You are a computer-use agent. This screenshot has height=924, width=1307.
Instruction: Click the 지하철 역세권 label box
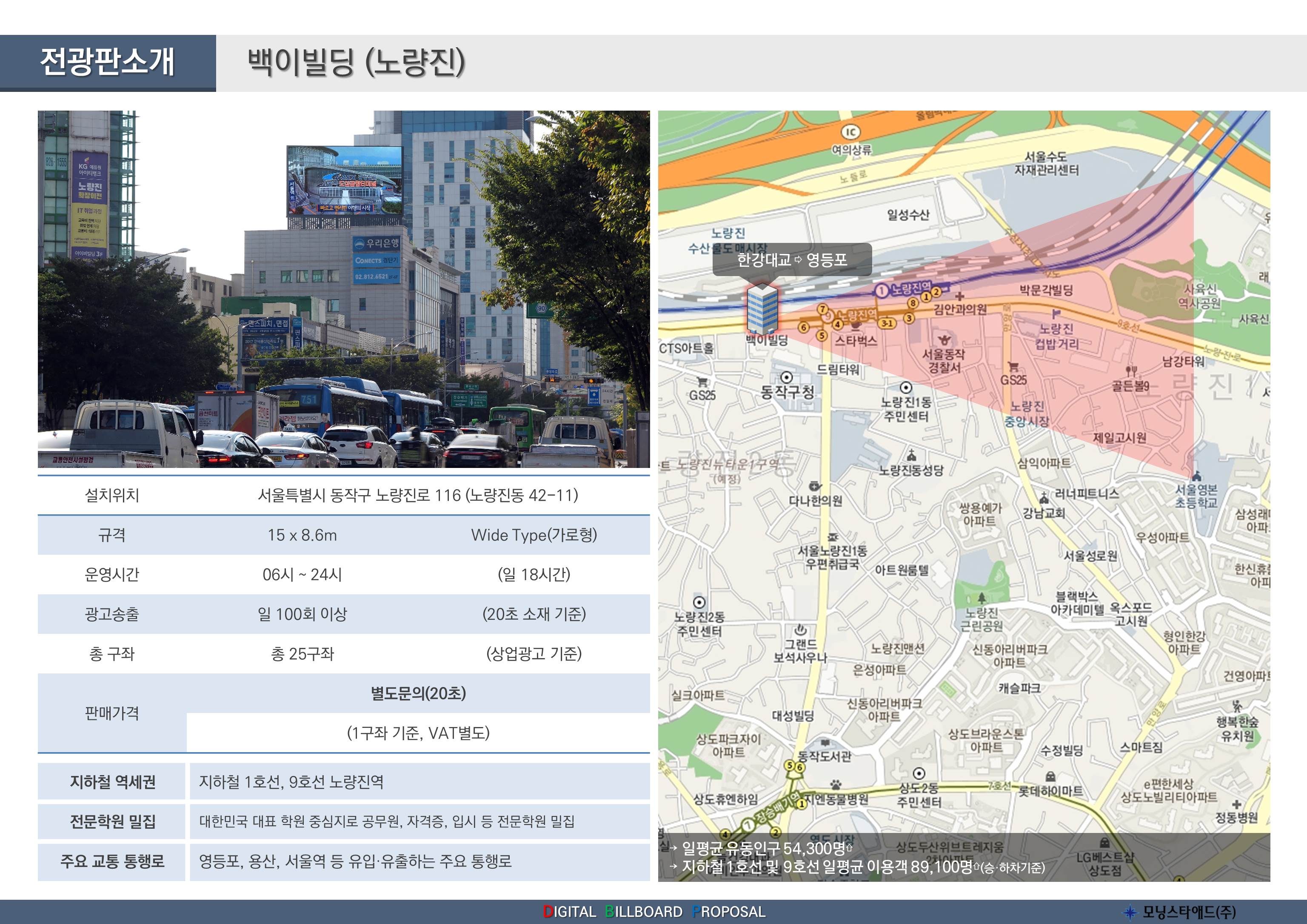[111, 781]
